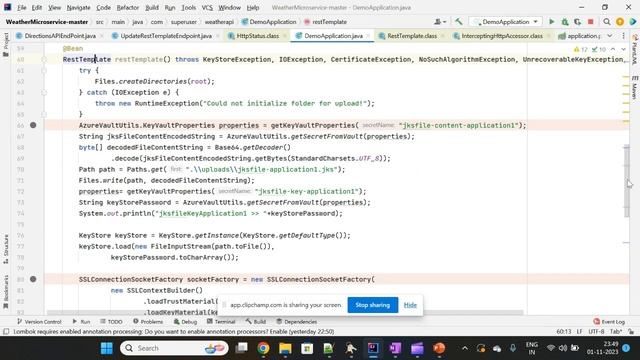Open the Problems tool window

pos(148,322)
